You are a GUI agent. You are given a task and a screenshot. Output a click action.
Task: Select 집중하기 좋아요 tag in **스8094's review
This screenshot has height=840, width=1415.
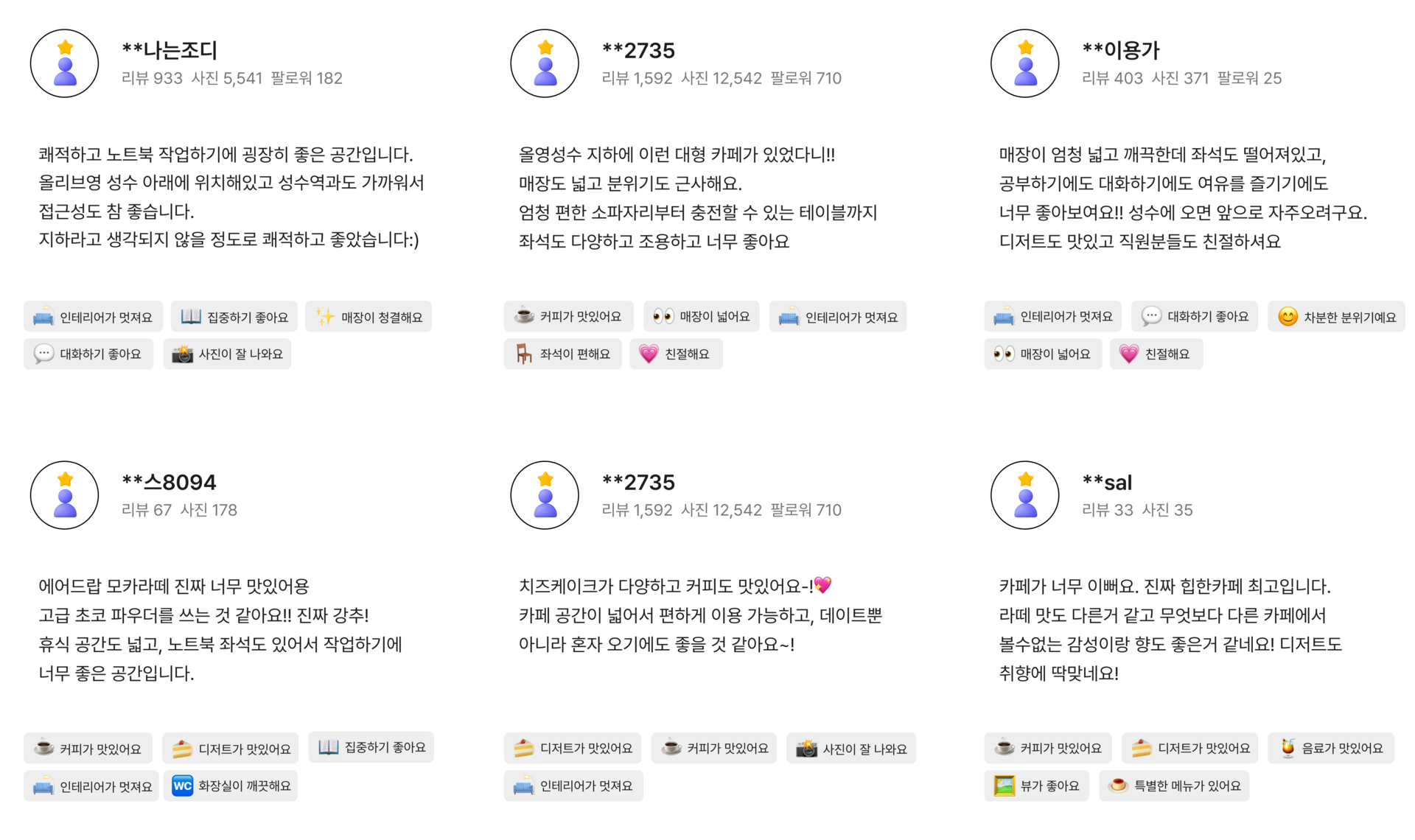click(371, 748)
